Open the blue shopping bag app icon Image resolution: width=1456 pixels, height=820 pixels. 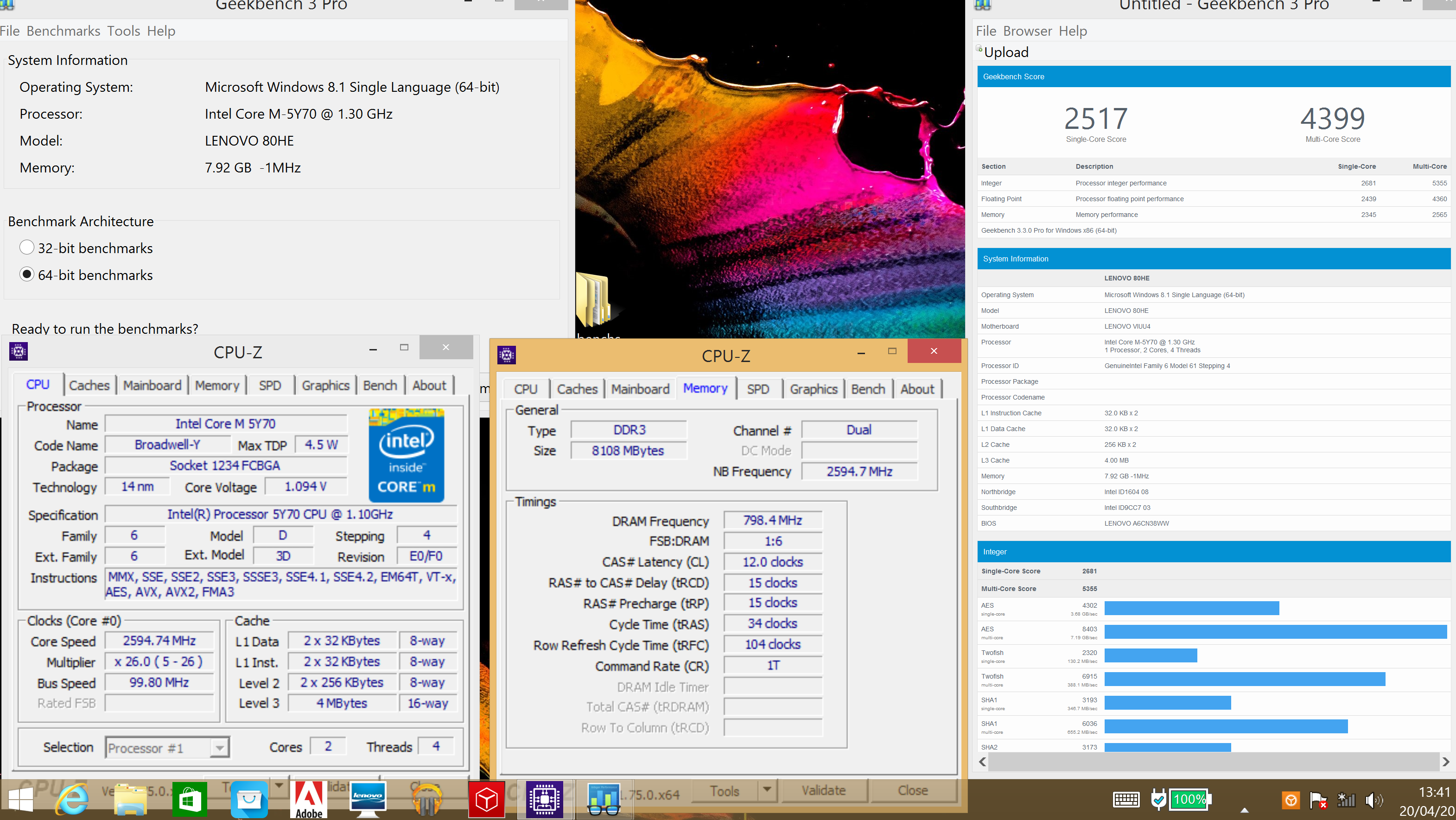pyautogui.click(x=249, y=799)
